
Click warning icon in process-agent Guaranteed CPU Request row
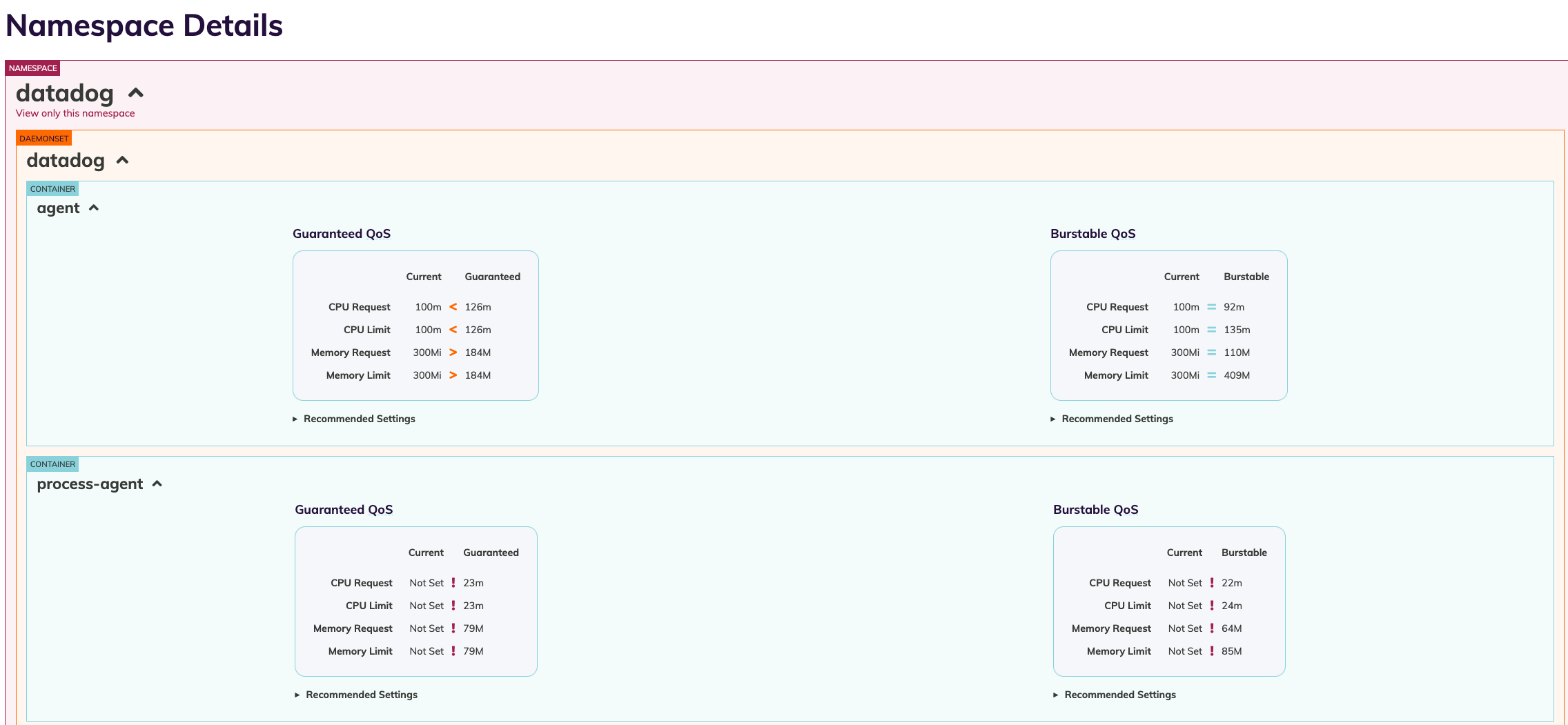[x=453, y=583]
